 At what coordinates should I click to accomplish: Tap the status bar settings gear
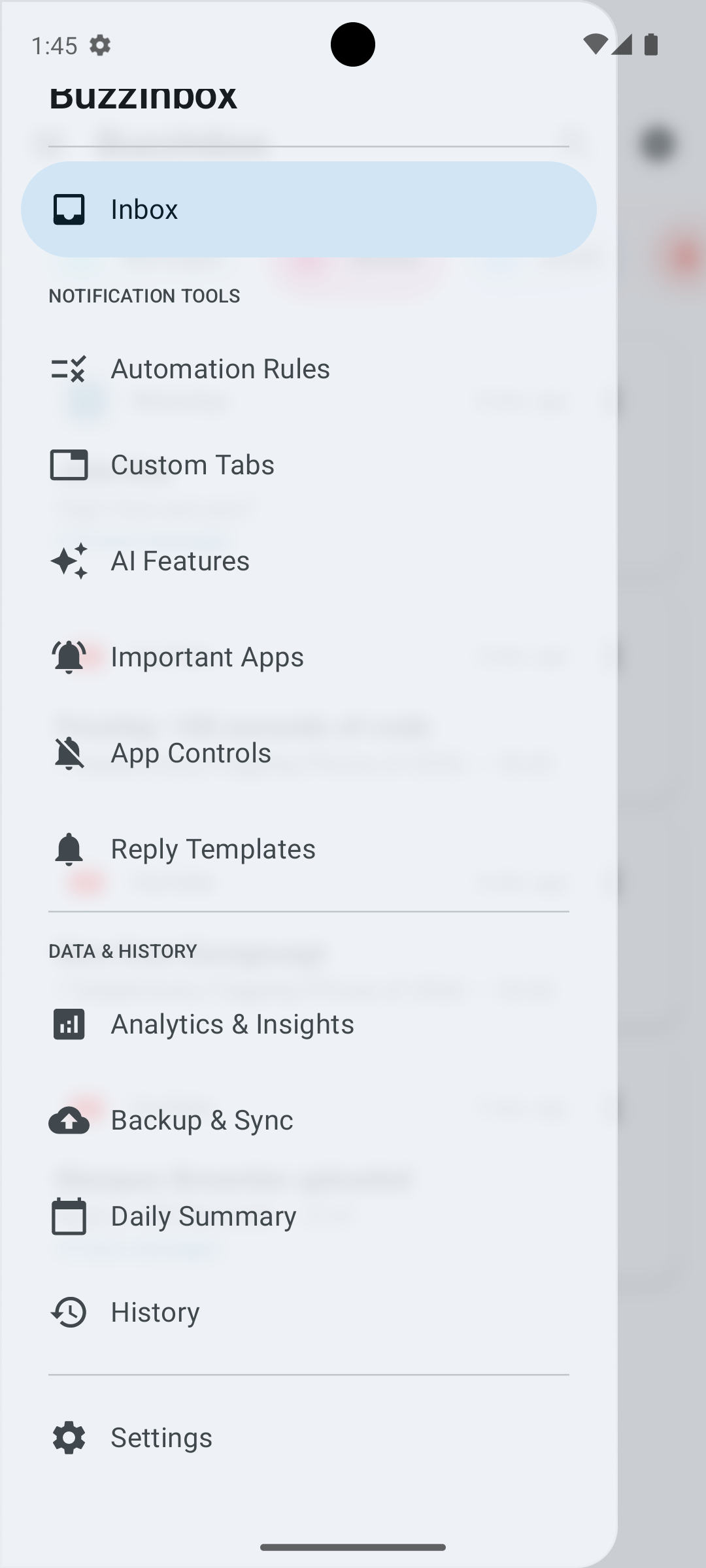pos(100,44)
